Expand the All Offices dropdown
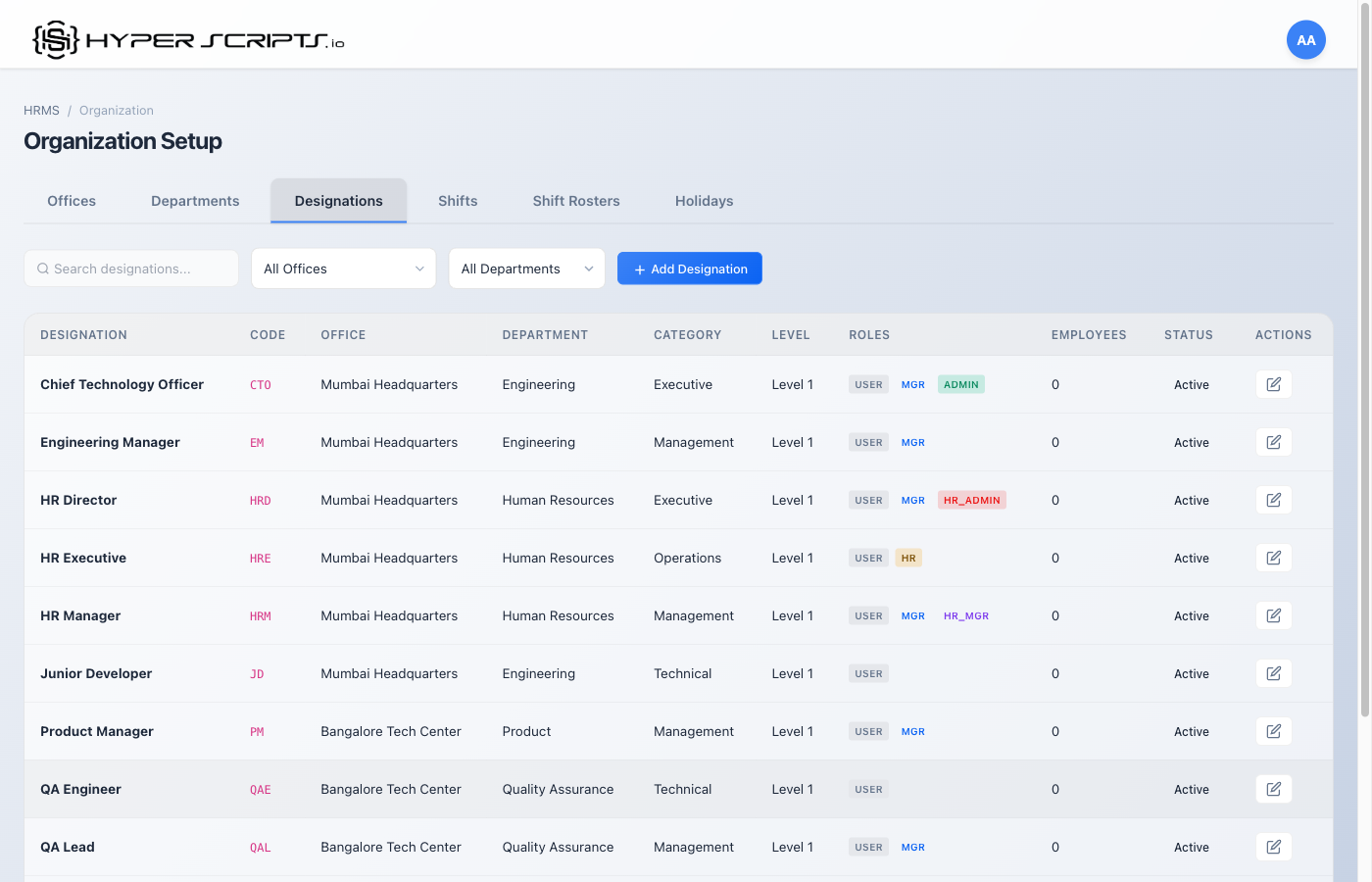 pyautogui.click(x=343, y=269)
